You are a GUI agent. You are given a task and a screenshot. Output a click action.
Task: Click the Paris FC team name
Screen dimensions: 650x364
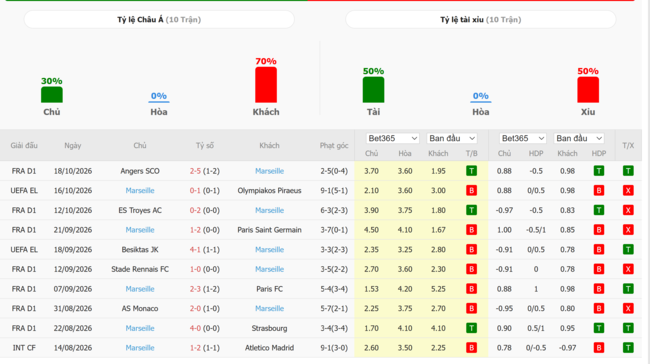tap(269, 289)
